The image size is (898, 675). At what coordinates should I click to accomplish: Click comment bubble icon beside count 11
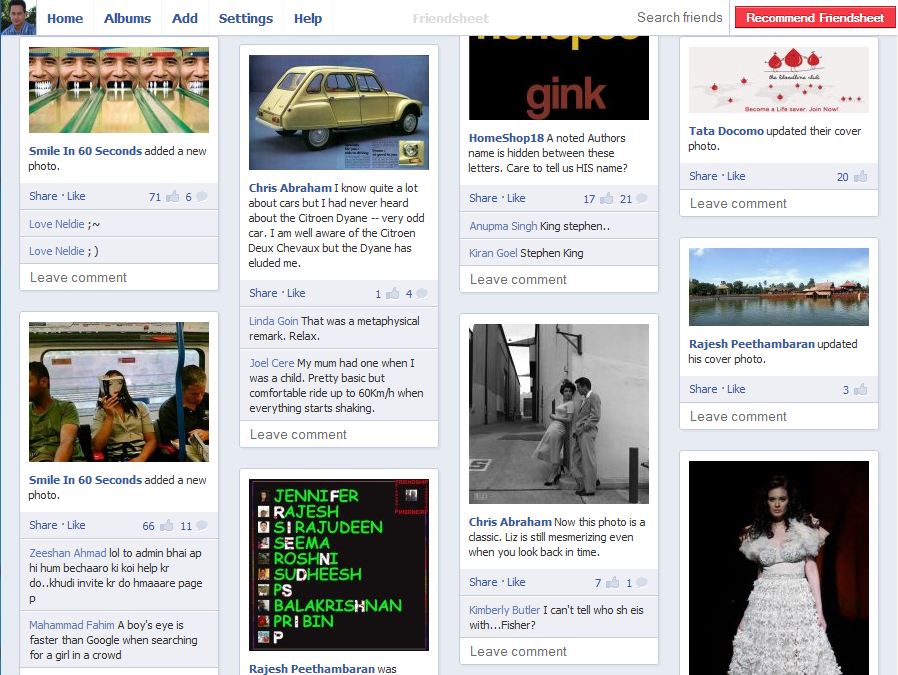202,526
